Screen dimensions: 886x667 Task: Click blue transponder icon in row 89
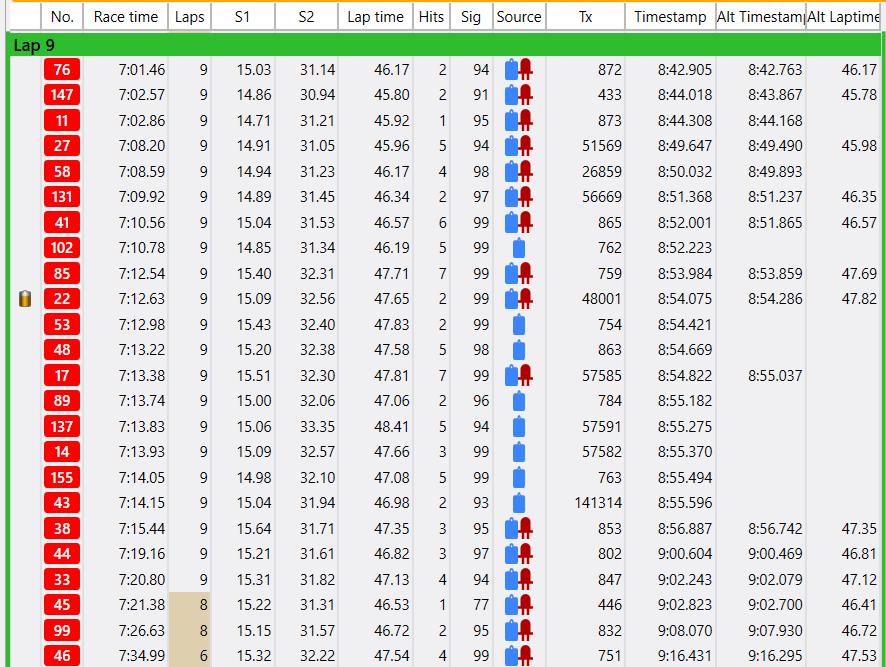pos(519,401)
